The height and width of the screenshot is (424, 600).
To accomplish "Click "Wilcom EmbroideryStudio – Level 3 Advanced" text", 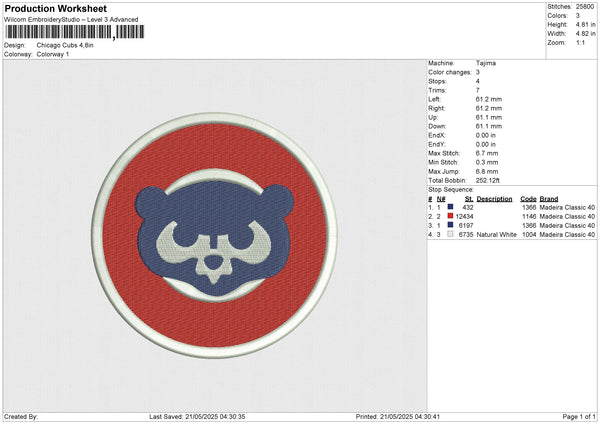I will (x=71, y=20).
